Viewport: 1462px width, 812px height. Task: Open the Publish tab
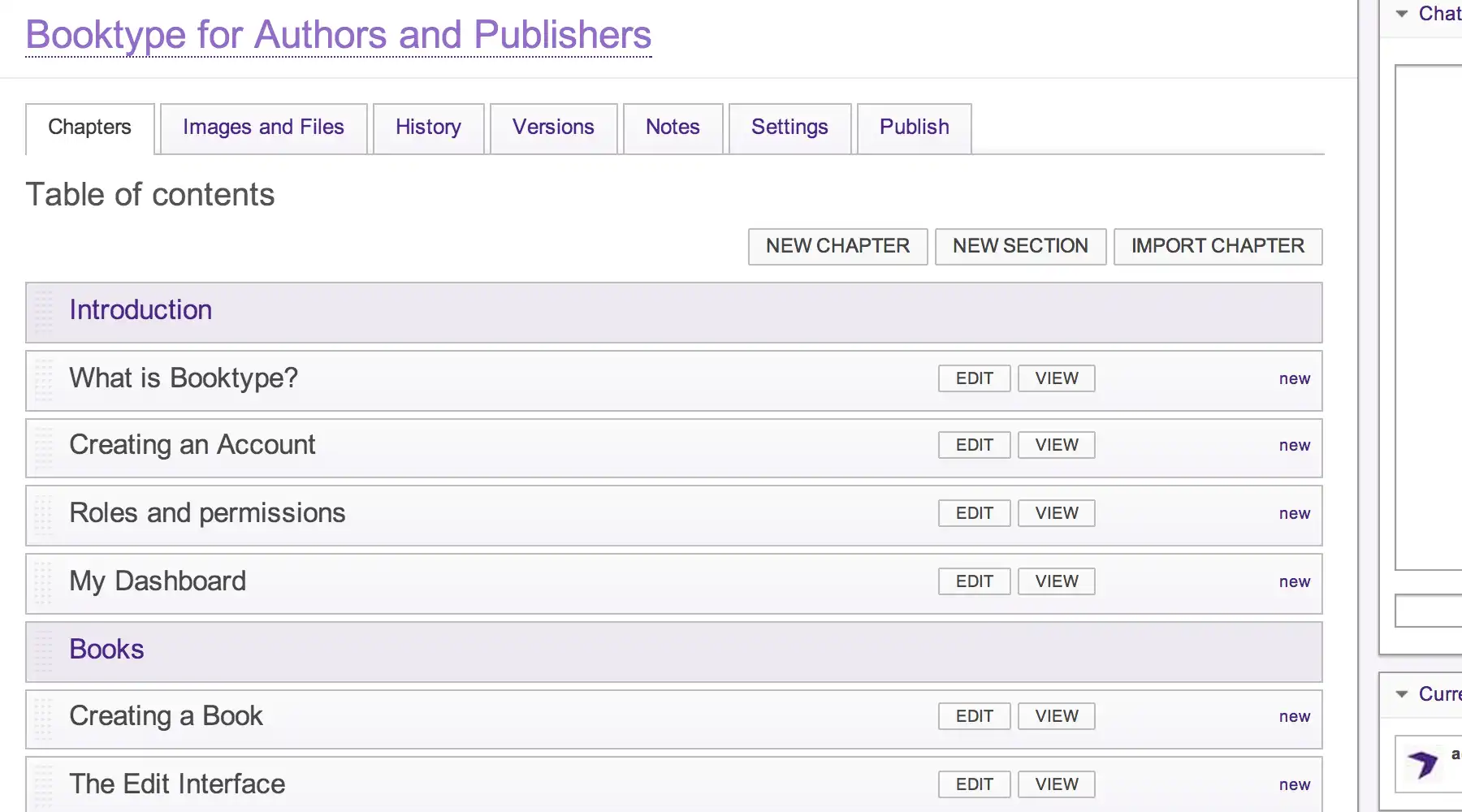(x=914, y=127)
